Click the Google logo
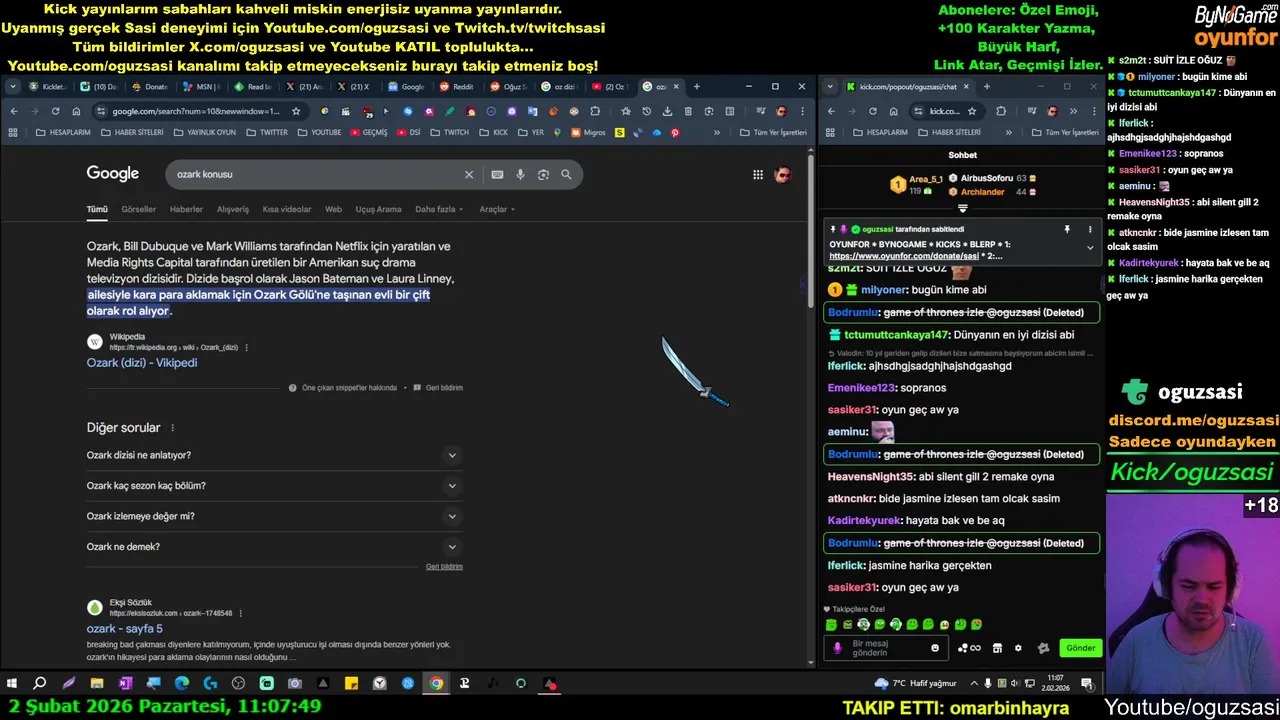The width and height of the screenshot is (1280, 720). tap(113, 174)
